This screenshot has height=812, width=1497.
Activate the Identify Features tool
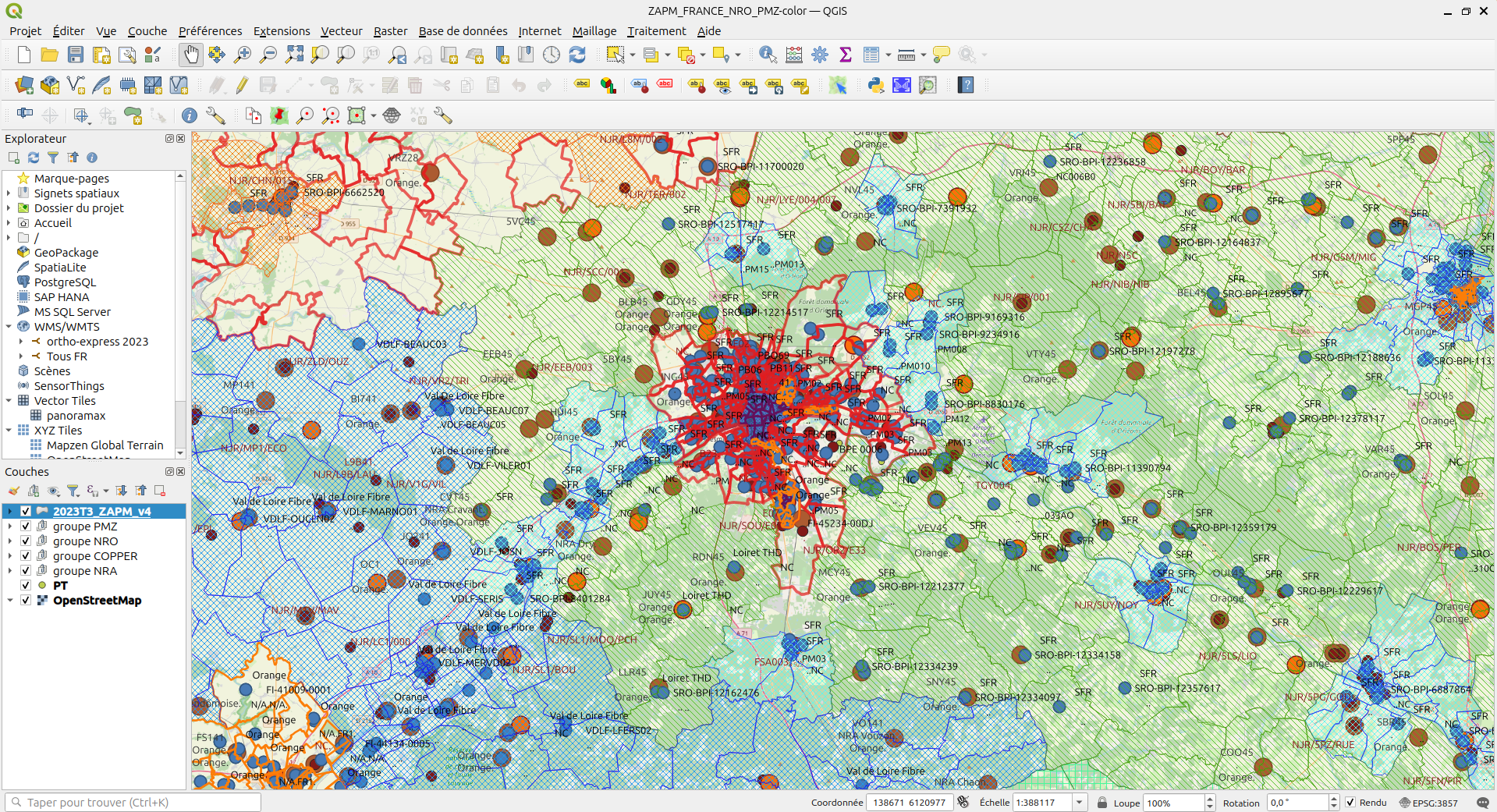tap(768, 55)
